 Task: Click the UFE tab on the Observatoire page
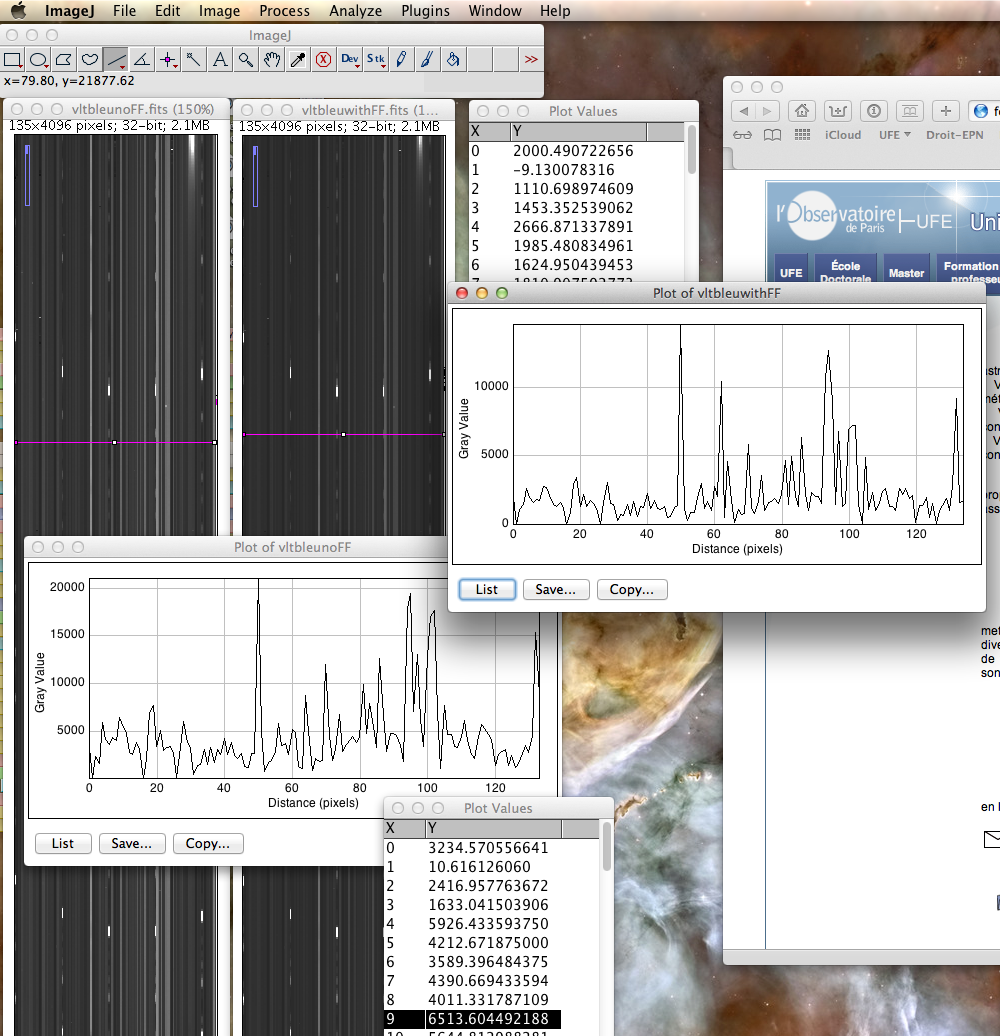(791, 272)
